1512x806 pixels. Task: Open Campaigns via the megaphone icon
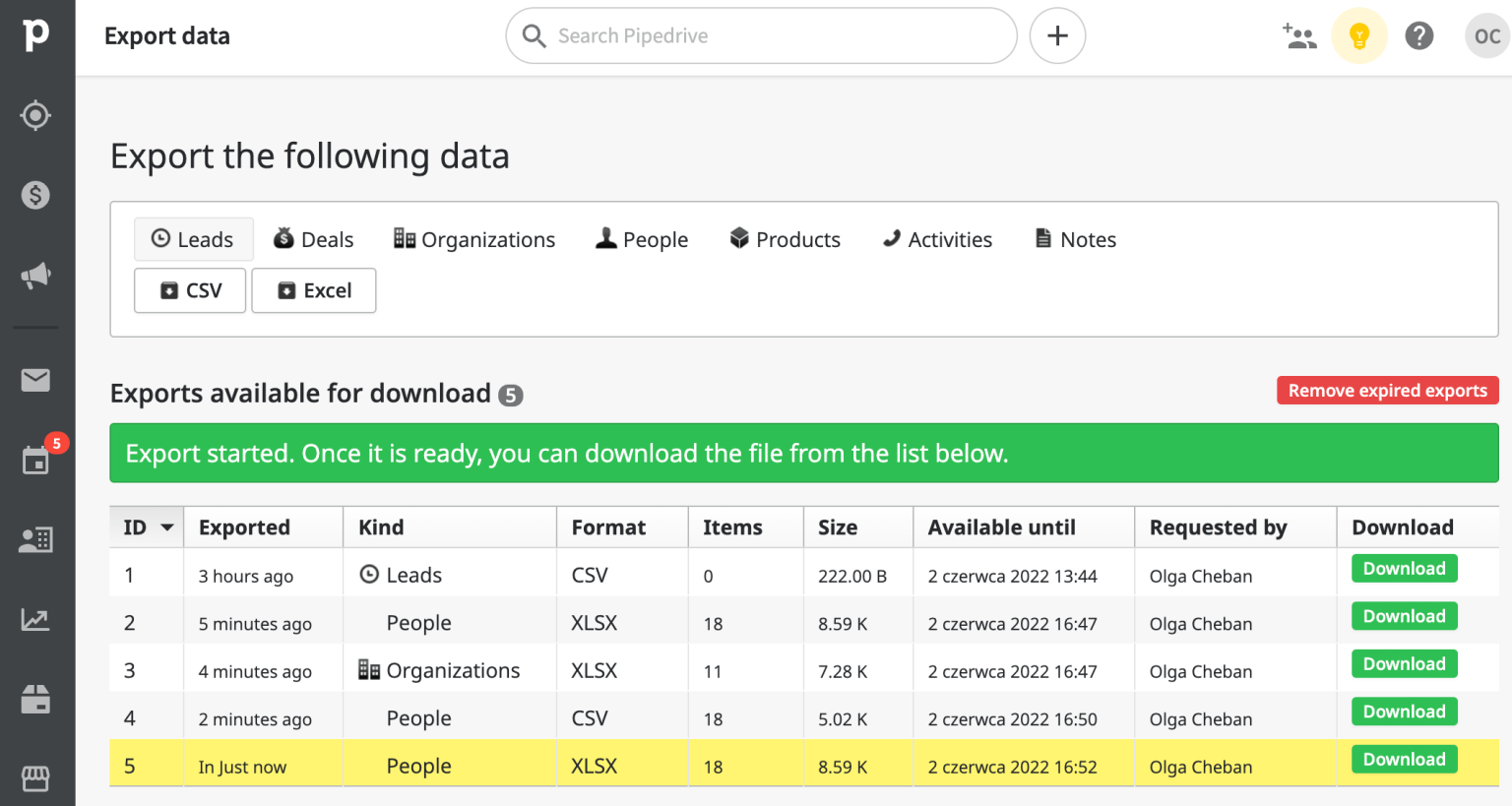(x=35, y=276)
